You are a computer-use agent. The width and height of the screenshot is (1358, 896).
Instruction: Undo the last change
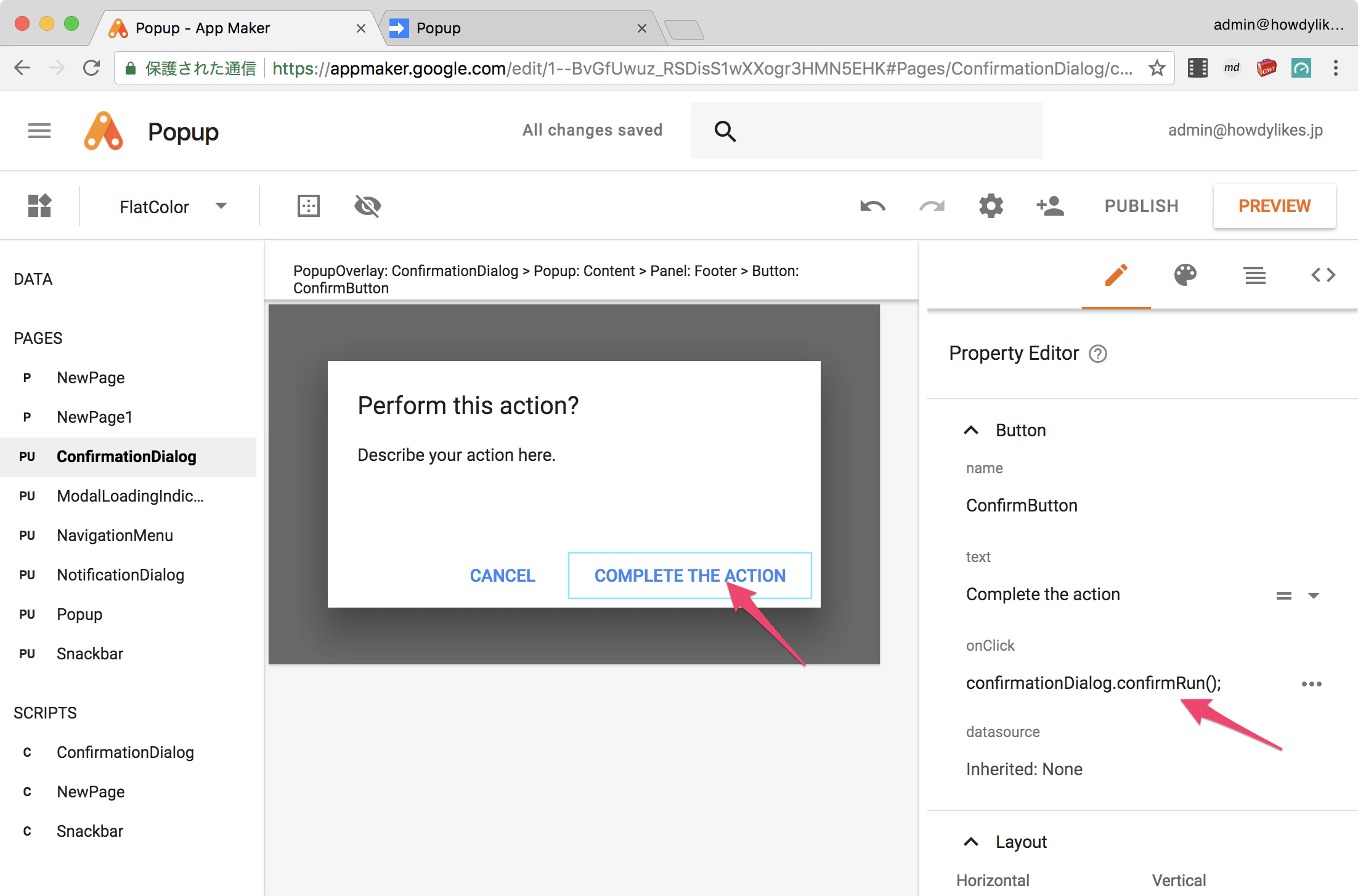pyautogui.click(x=873, y=206)
